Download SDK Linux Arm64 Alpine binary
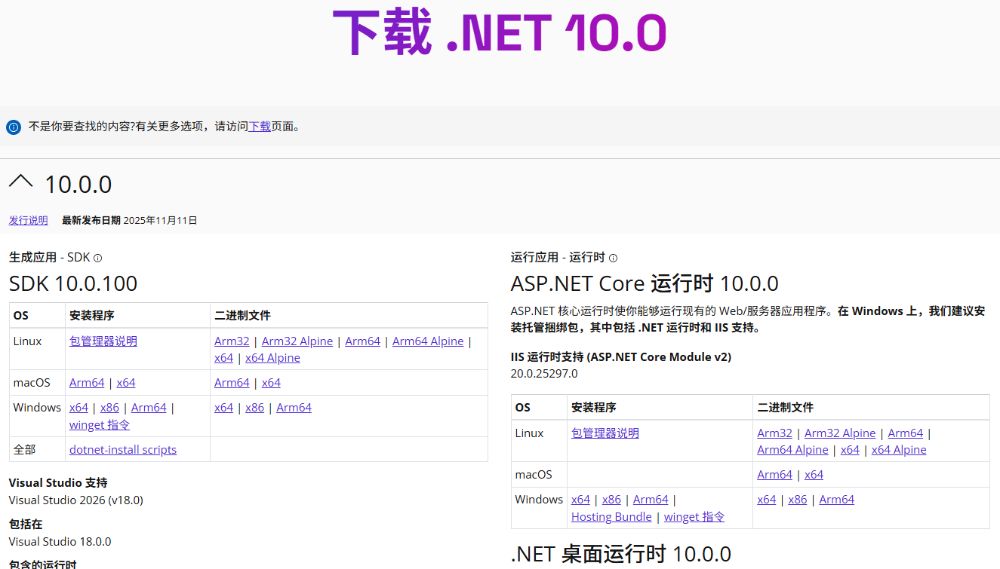 pyautogui.click(x=428, y=341)
